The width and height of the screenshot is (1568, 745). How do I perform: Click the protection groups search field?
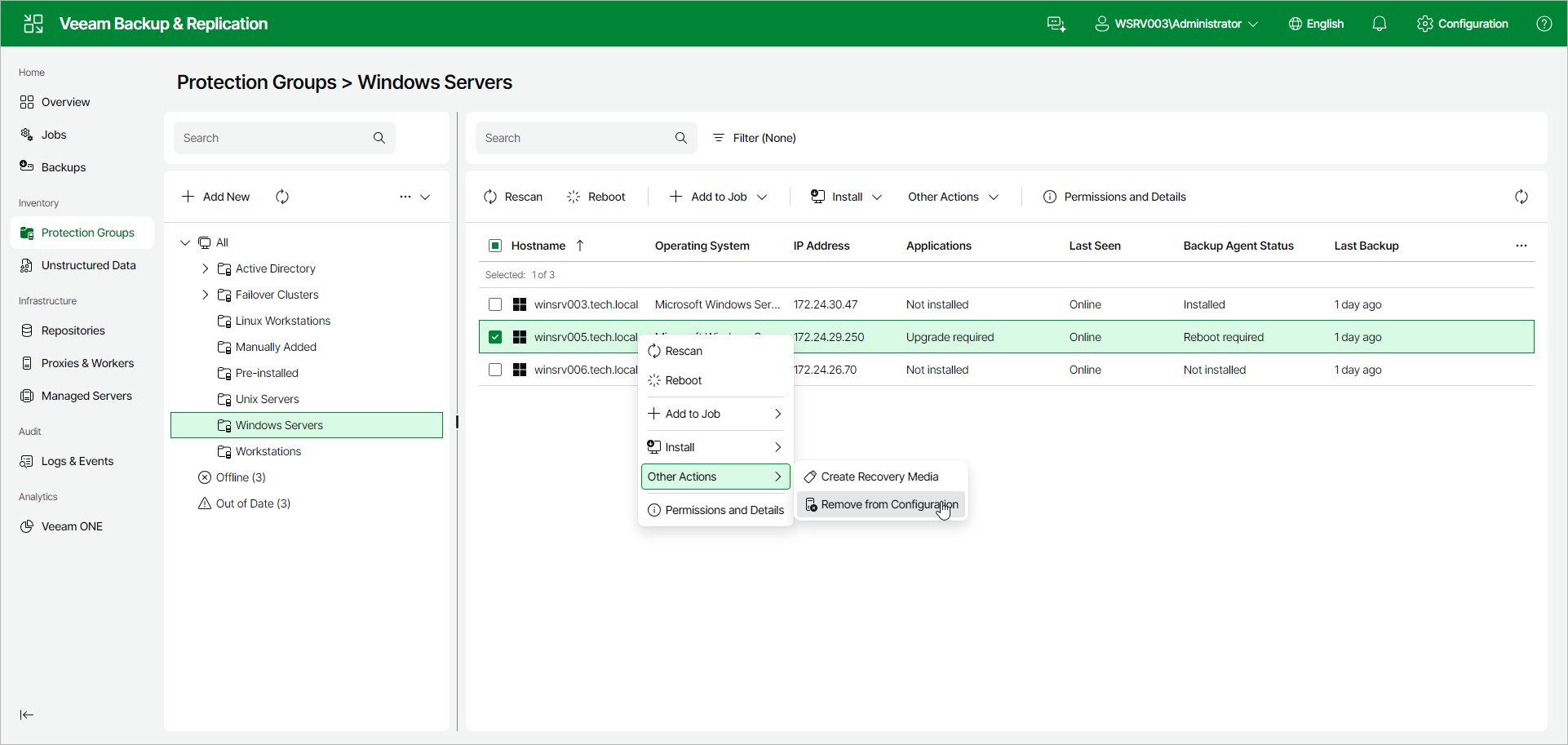coord(285,138)
